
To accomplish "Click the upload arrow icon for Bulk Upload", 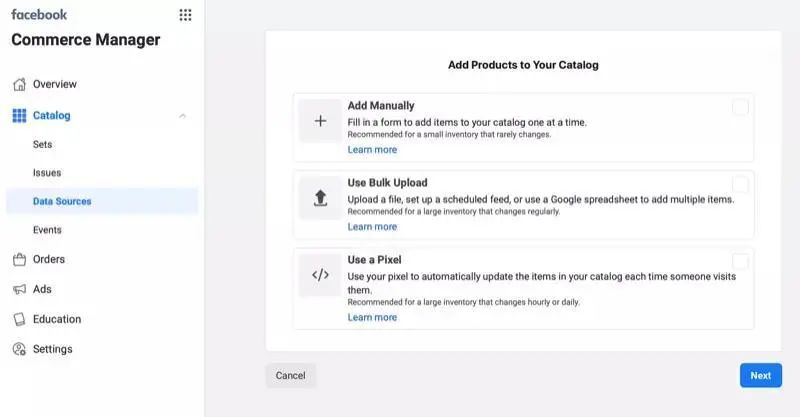I will [x=320, y=198].
